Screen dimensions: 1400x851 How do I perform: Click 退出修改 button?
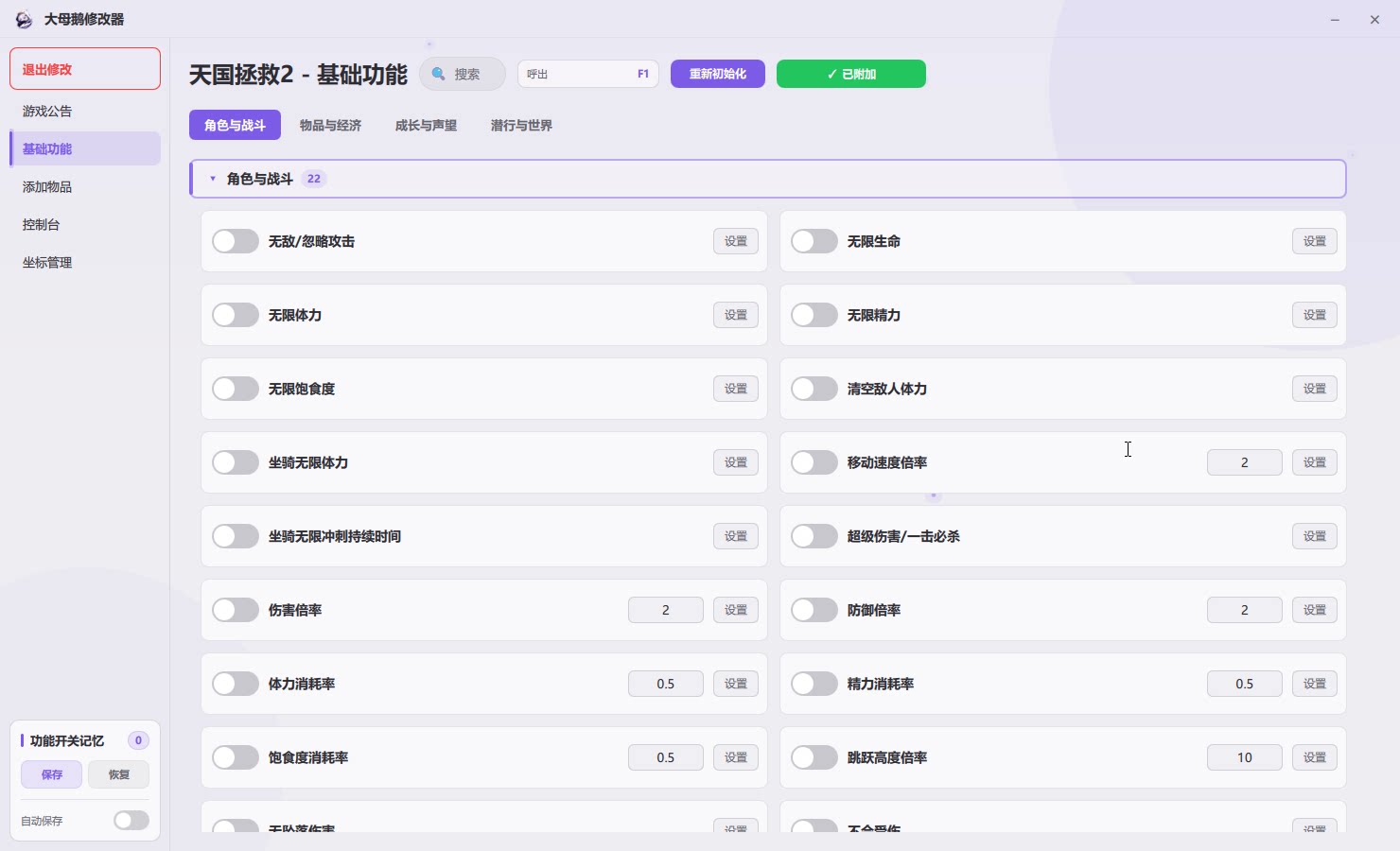click(x=85, y=69)
